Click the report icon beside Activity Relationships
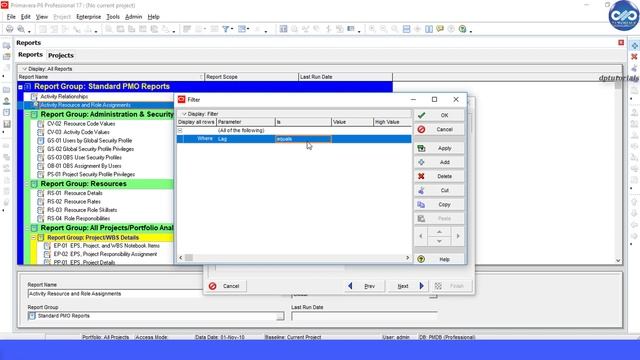This screenshot has height=360, width=640. click(x=34, y=97)
